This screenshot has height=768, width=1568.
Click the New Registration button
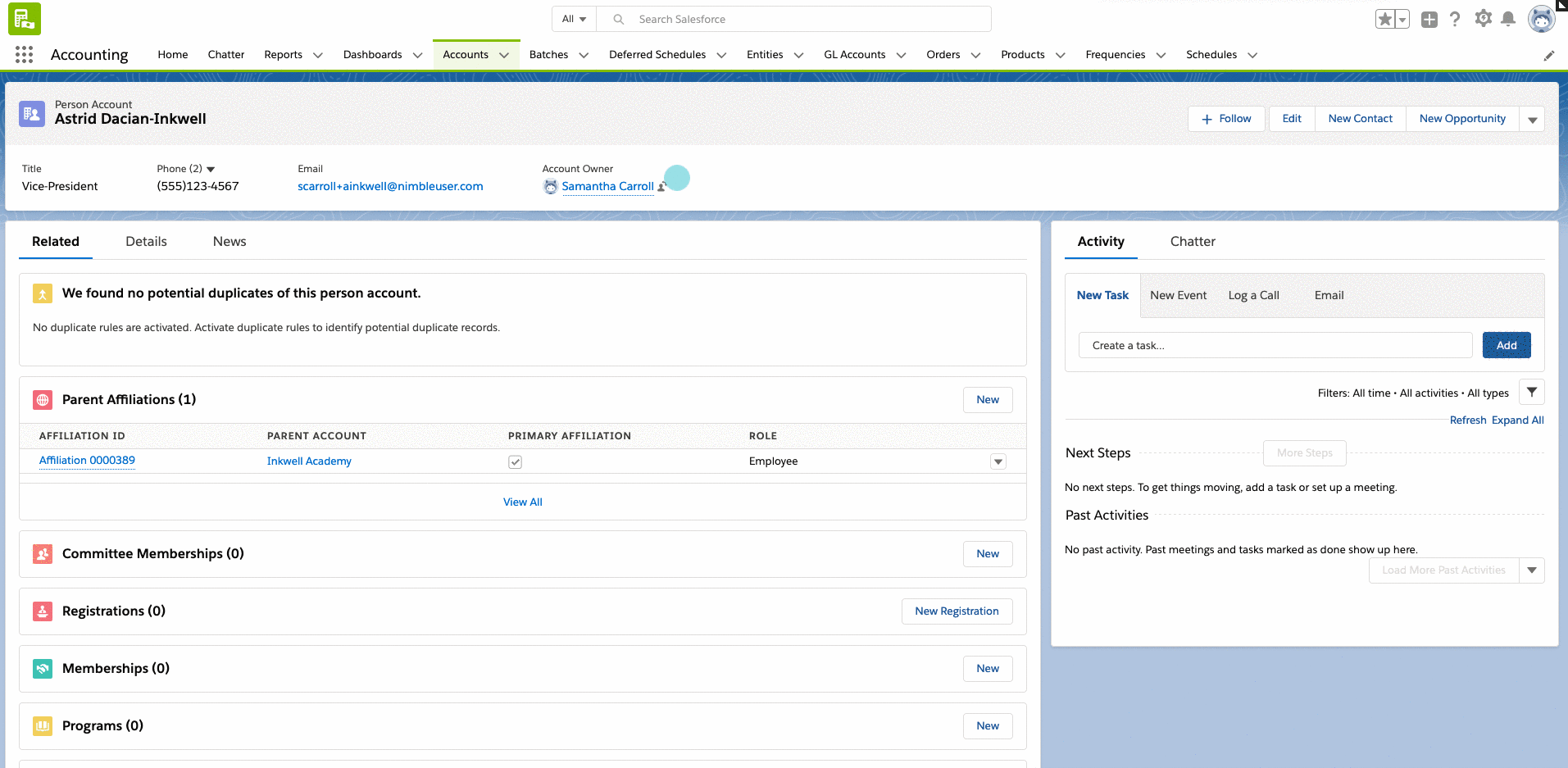[x=957, y=611]
